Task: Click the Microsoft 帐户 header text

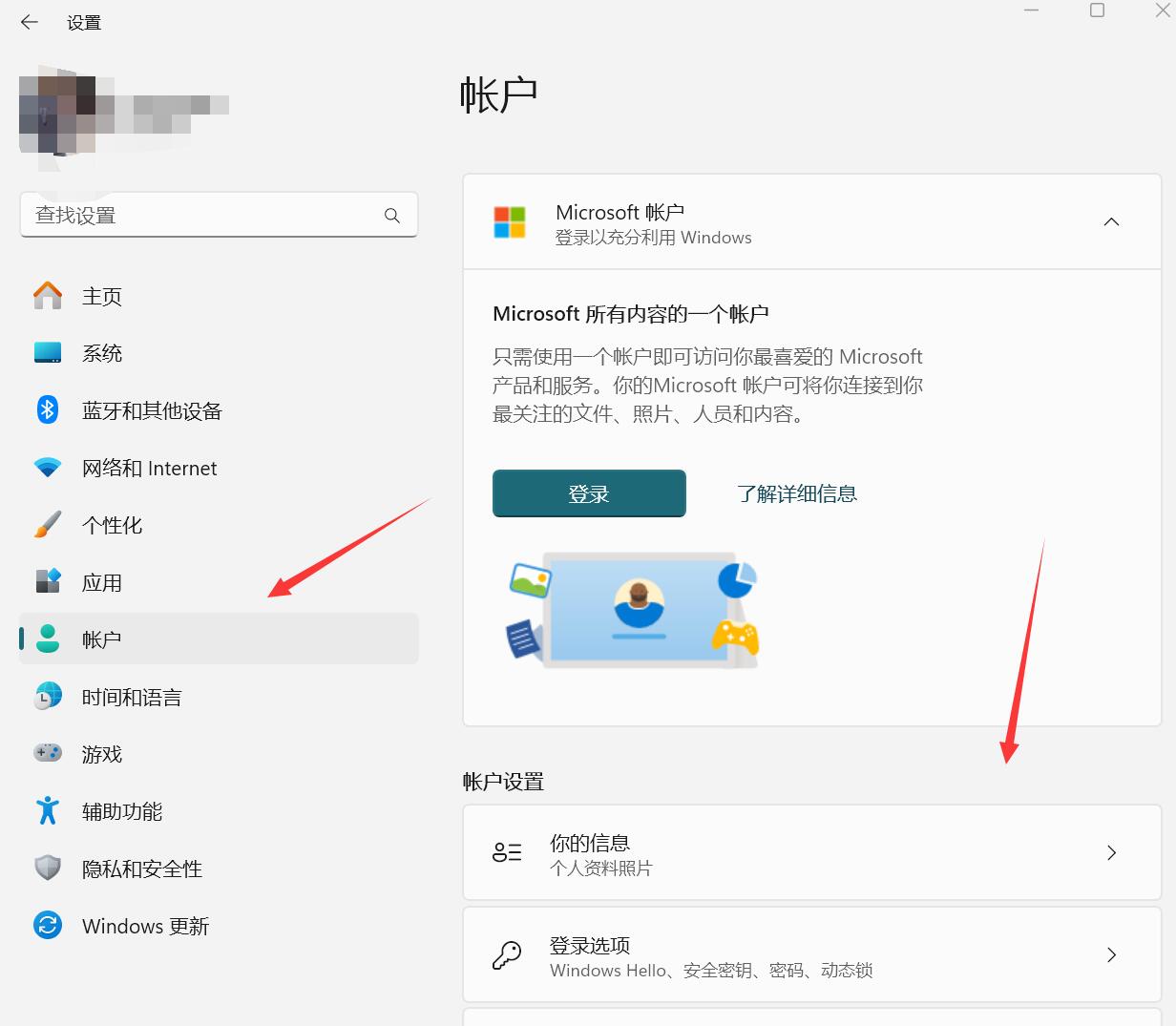Action: pos(620,212)
